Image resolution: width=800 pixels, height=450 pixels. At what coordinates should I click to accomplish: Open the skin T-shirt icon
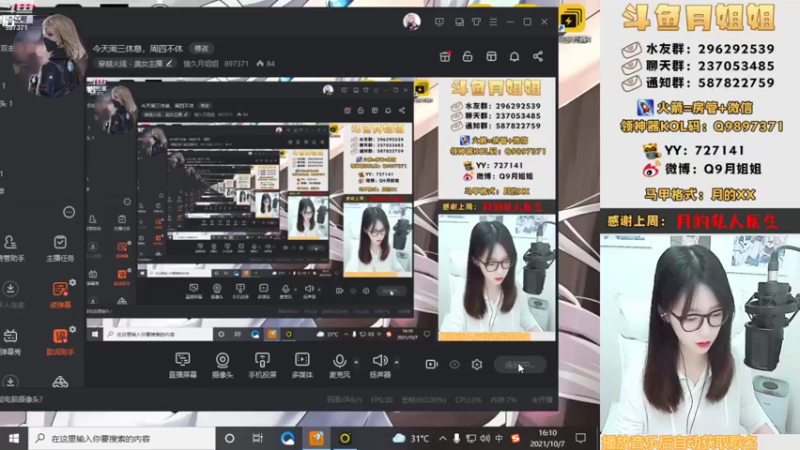[476, 22]
